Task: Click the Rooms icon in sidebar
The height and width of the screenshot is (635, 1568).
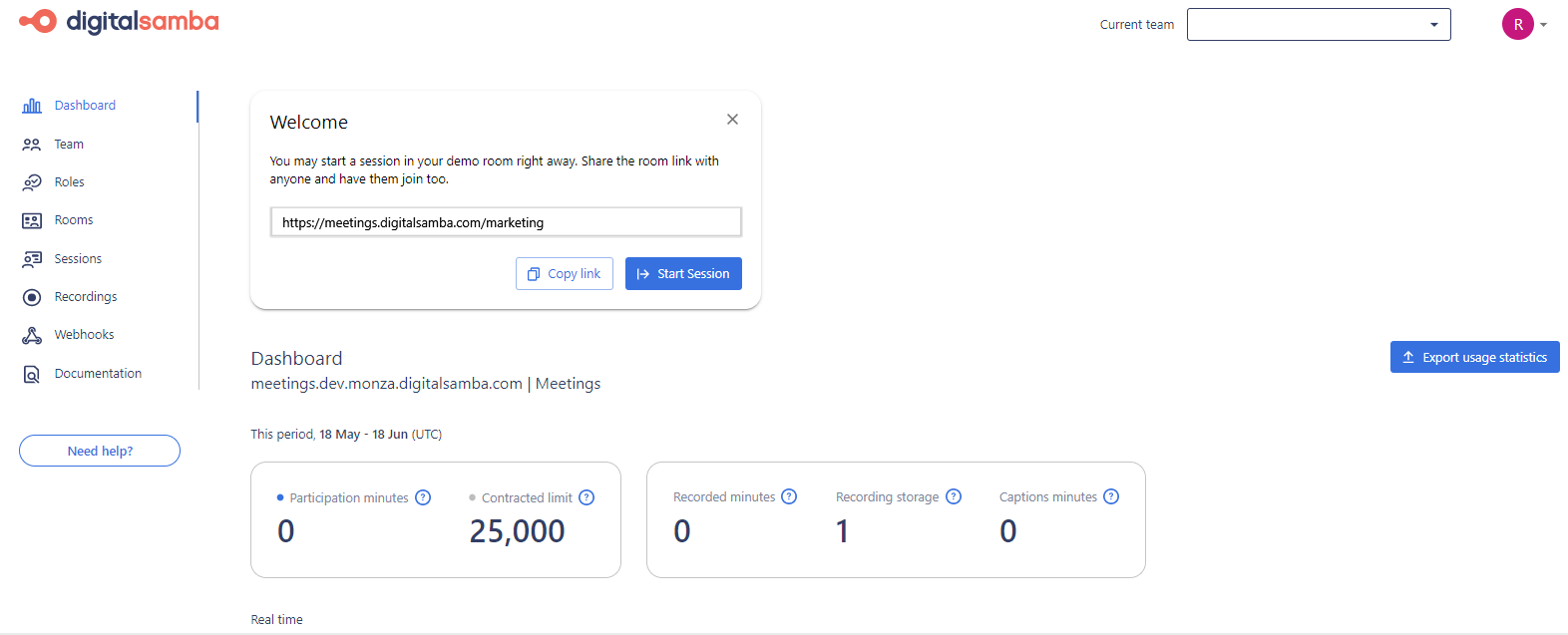Action: pyautogui.click(x=32, y=220)
